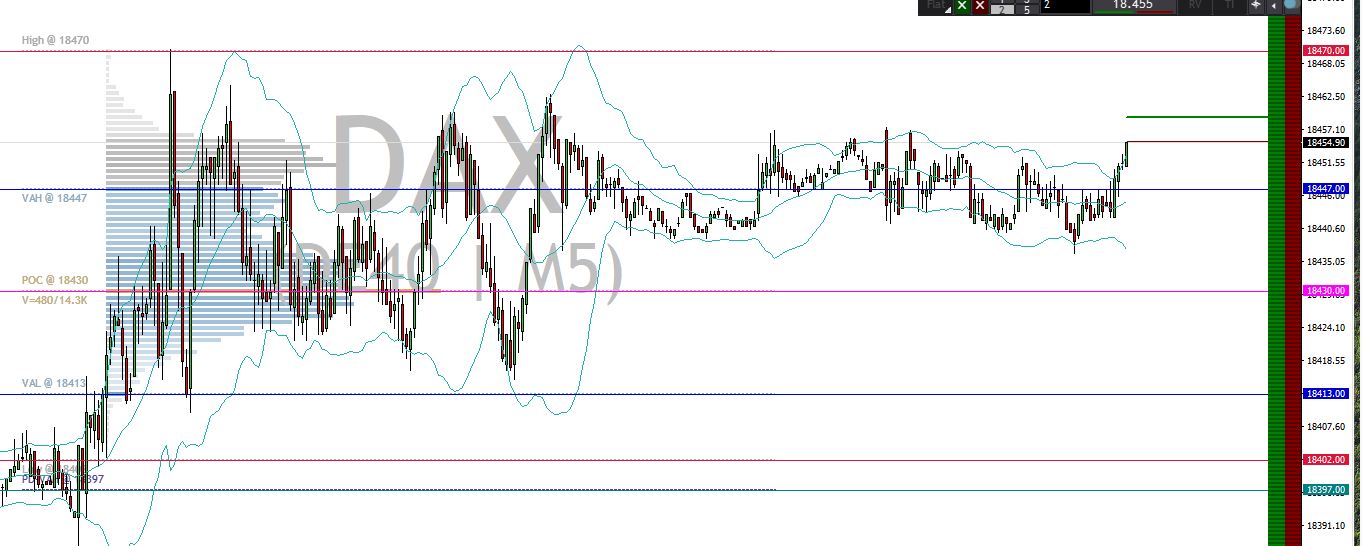Click the 'High @ 18470' text label
This screenshot has width=1362, height=546.
56,41
